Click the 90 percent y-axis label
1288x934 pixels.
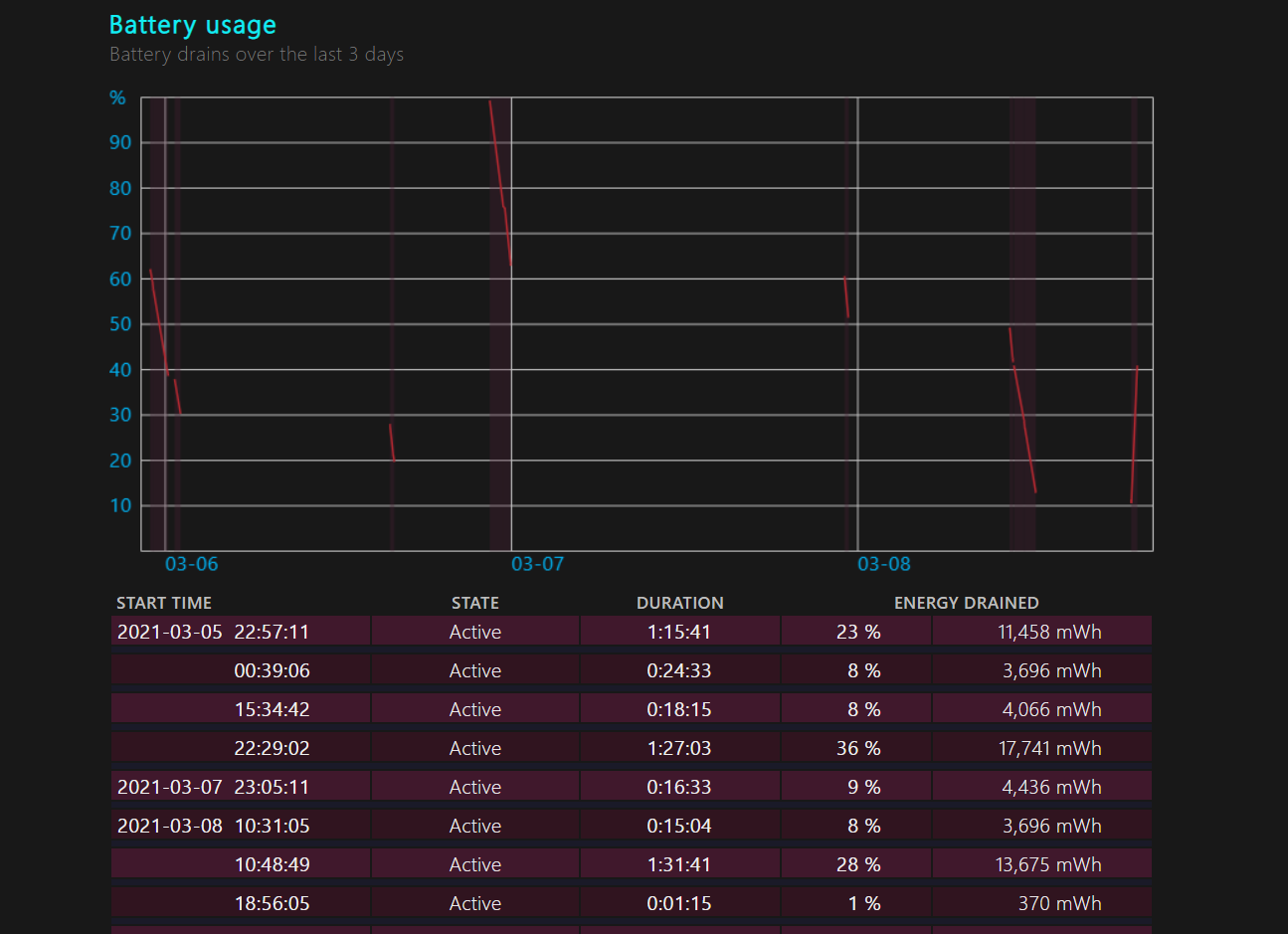point(120,142)
